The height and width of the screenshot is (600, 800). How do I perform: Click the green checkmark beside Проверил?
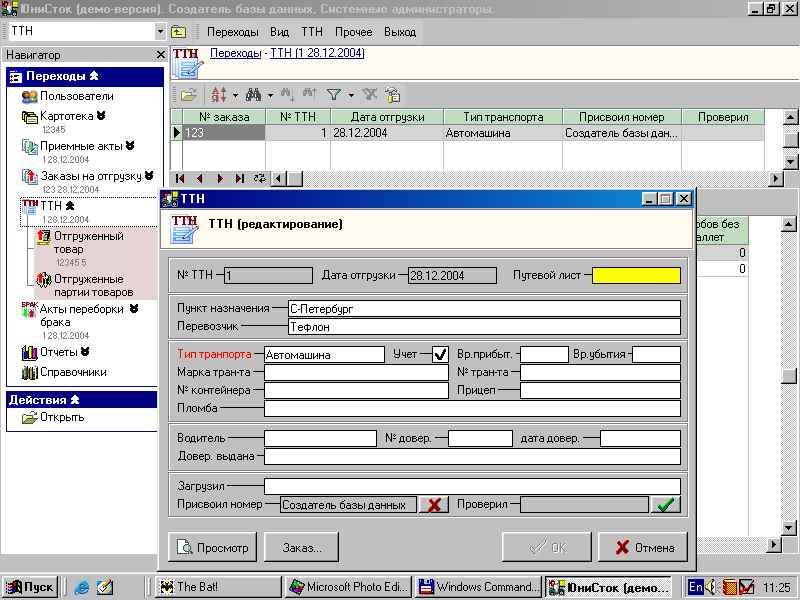click(x=664, y=505)
